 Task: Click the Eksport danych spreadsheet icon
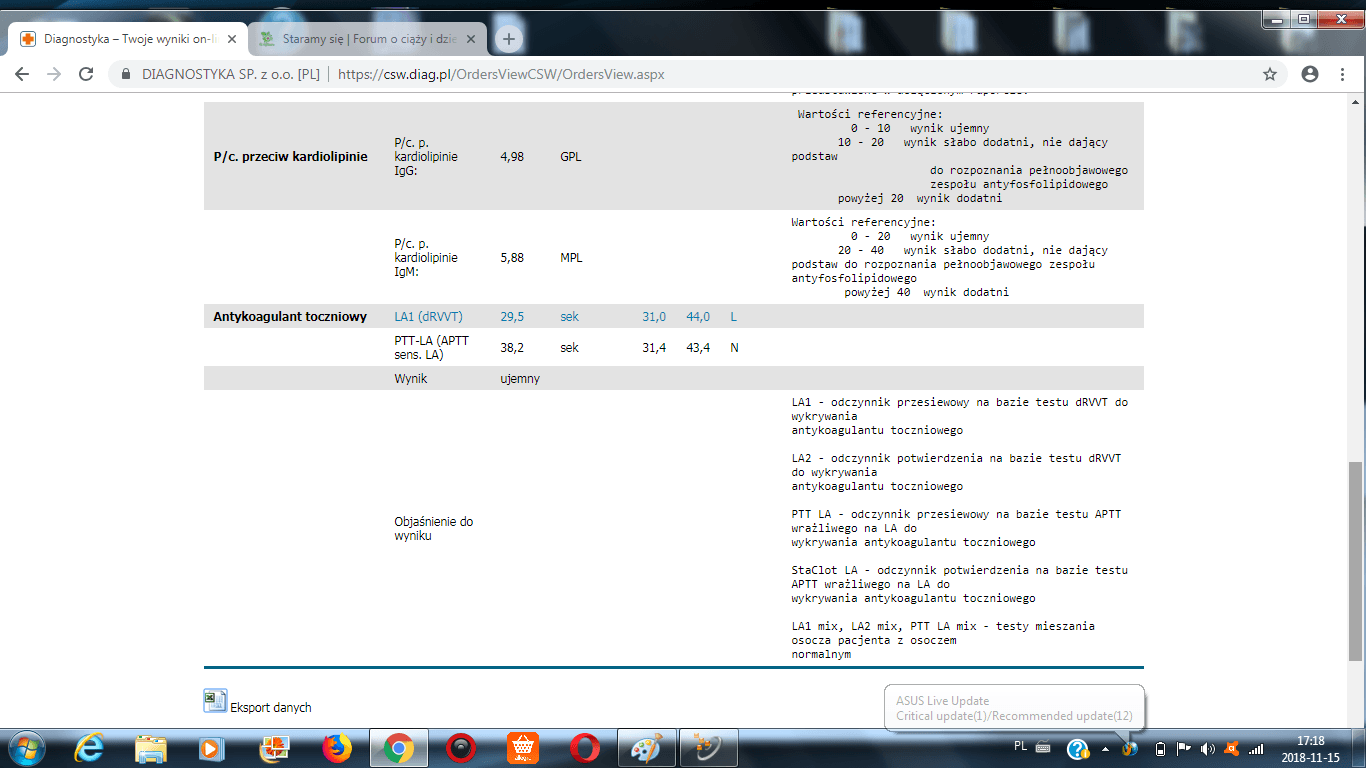[x=215, y=701]
